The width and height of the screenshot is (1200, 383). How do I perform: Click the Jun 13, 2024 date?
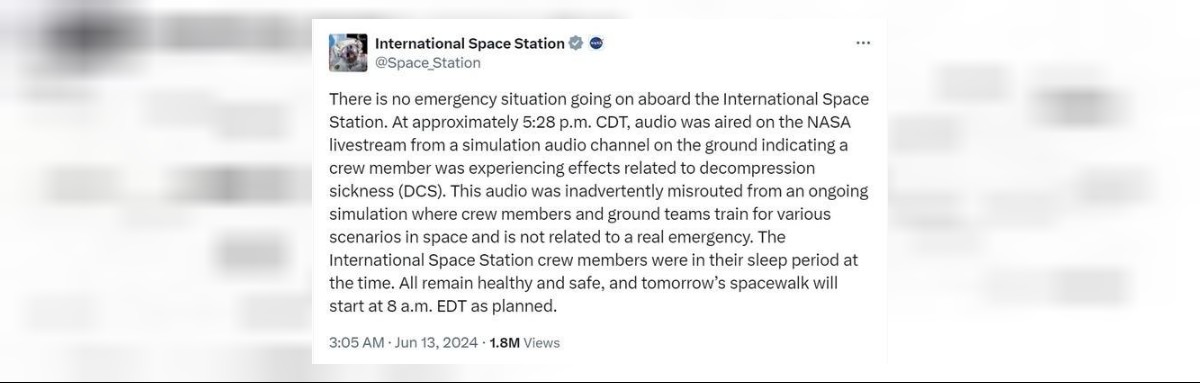[x=437, y=342]
